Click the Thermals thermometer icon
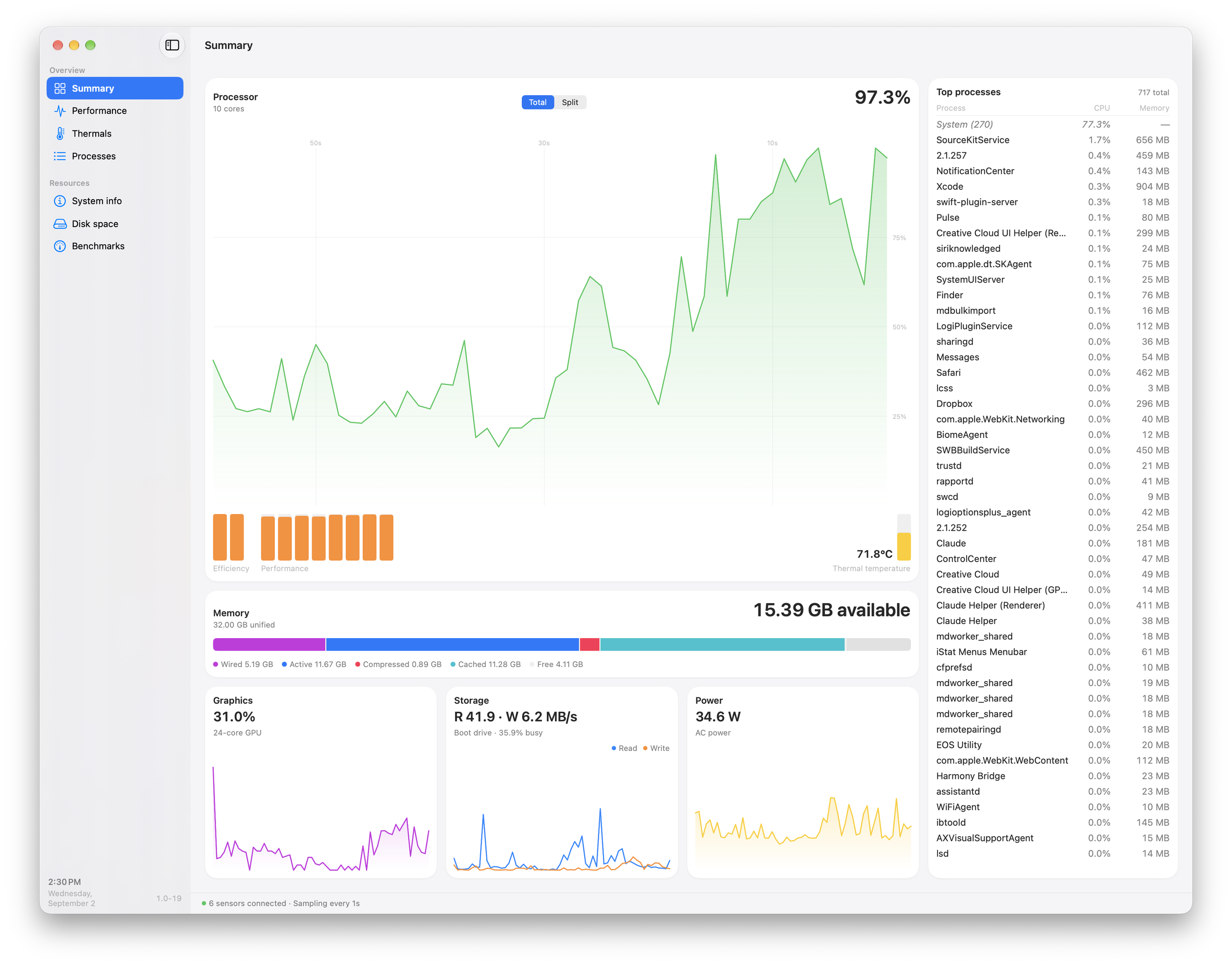The height and width of the screenshot is (966, 1232). coord(59,133)
